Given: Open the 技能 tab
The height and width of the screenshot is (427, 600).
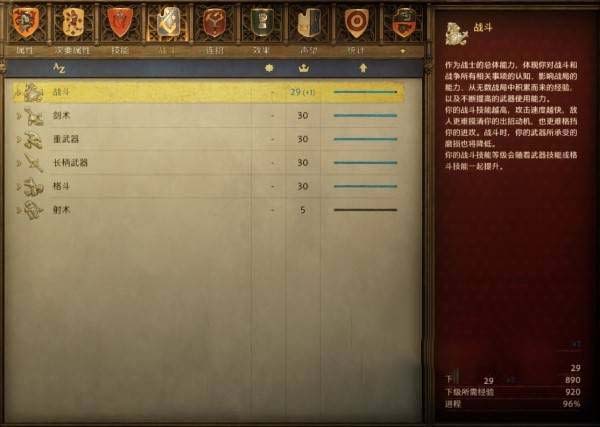Looking at the screenshot, I should coord(119,51).
